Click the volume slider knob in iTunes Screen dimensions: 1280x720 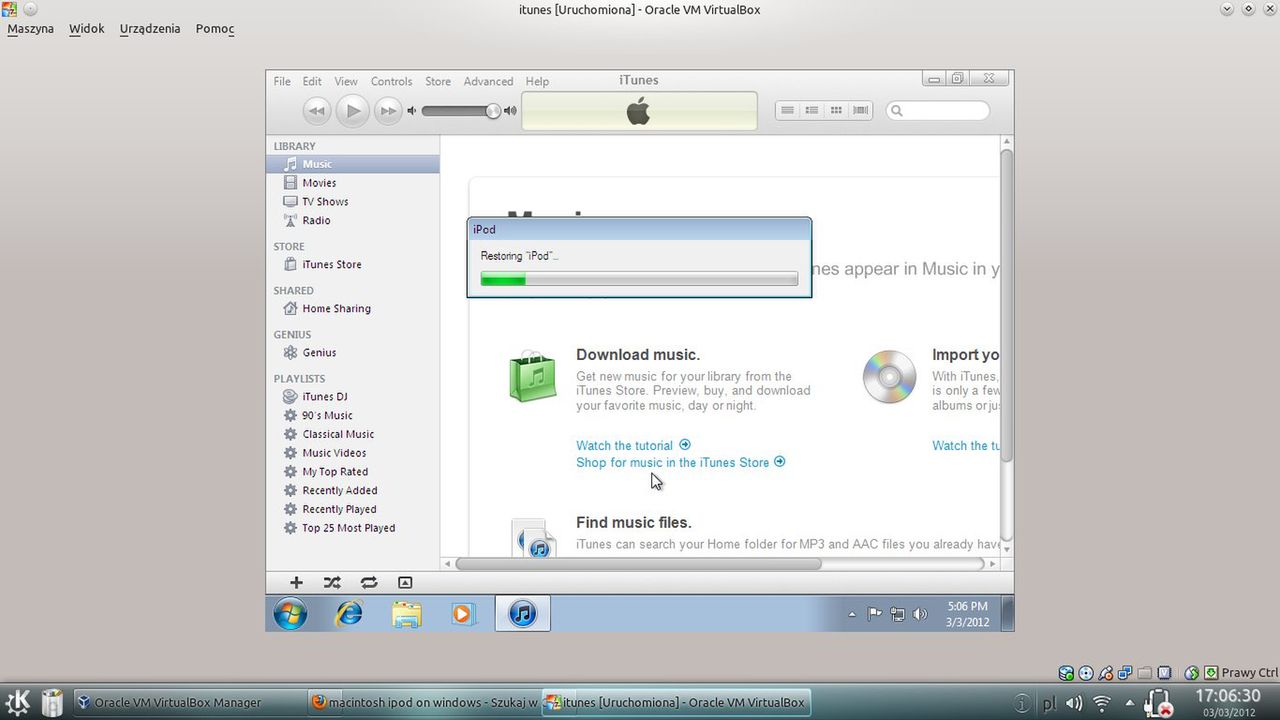tap(493, 111)
